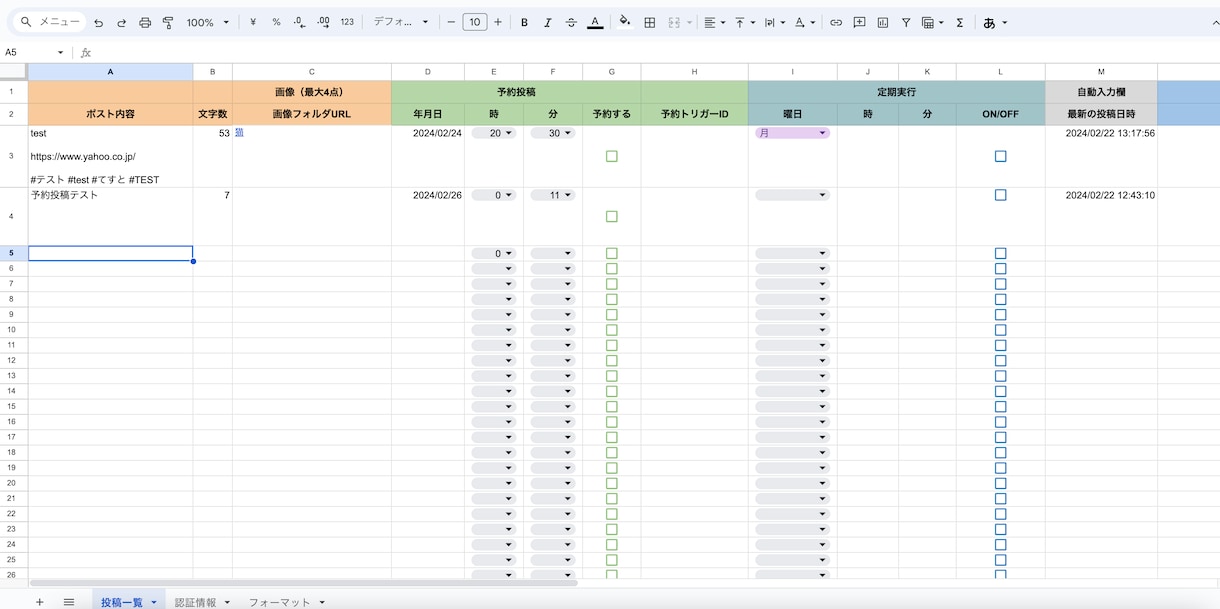Screen dimensions: 1220x609
Task: Switch to the 認証情報 sheet tab
Action: tap(195, 602)
